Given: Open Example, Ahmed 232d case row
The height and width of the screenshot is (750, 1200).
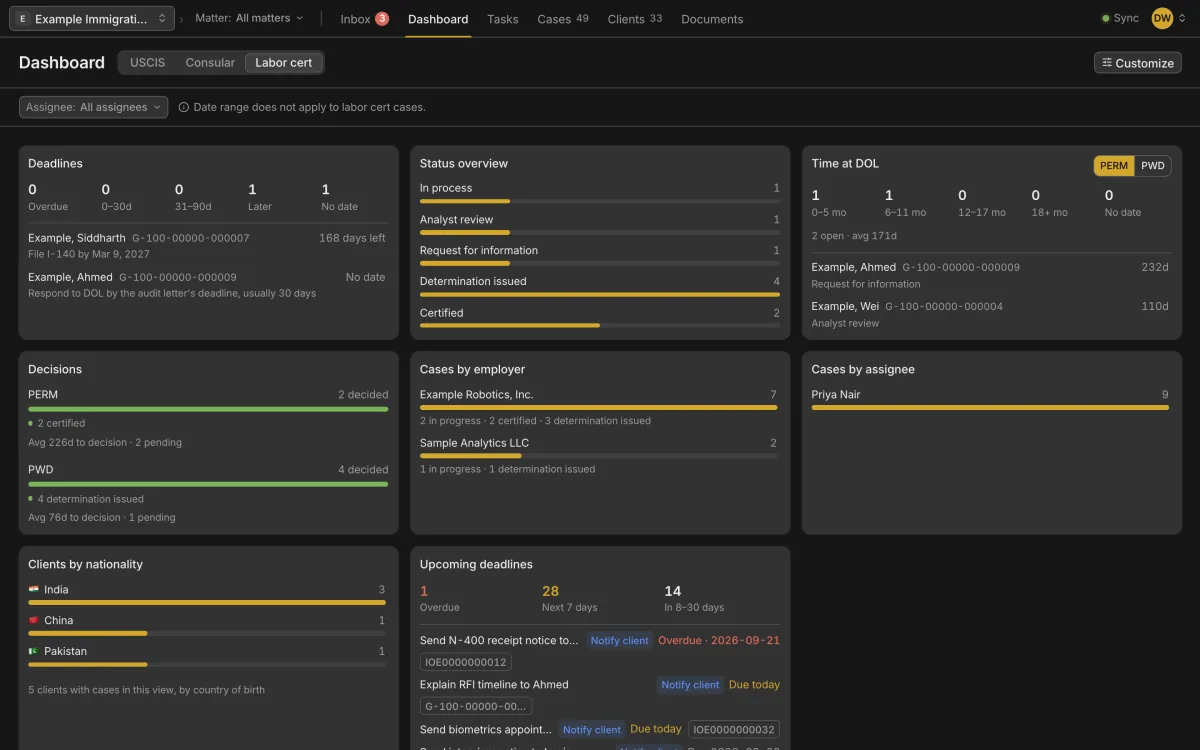Looking at the screenshot, I should click(990, 275).
